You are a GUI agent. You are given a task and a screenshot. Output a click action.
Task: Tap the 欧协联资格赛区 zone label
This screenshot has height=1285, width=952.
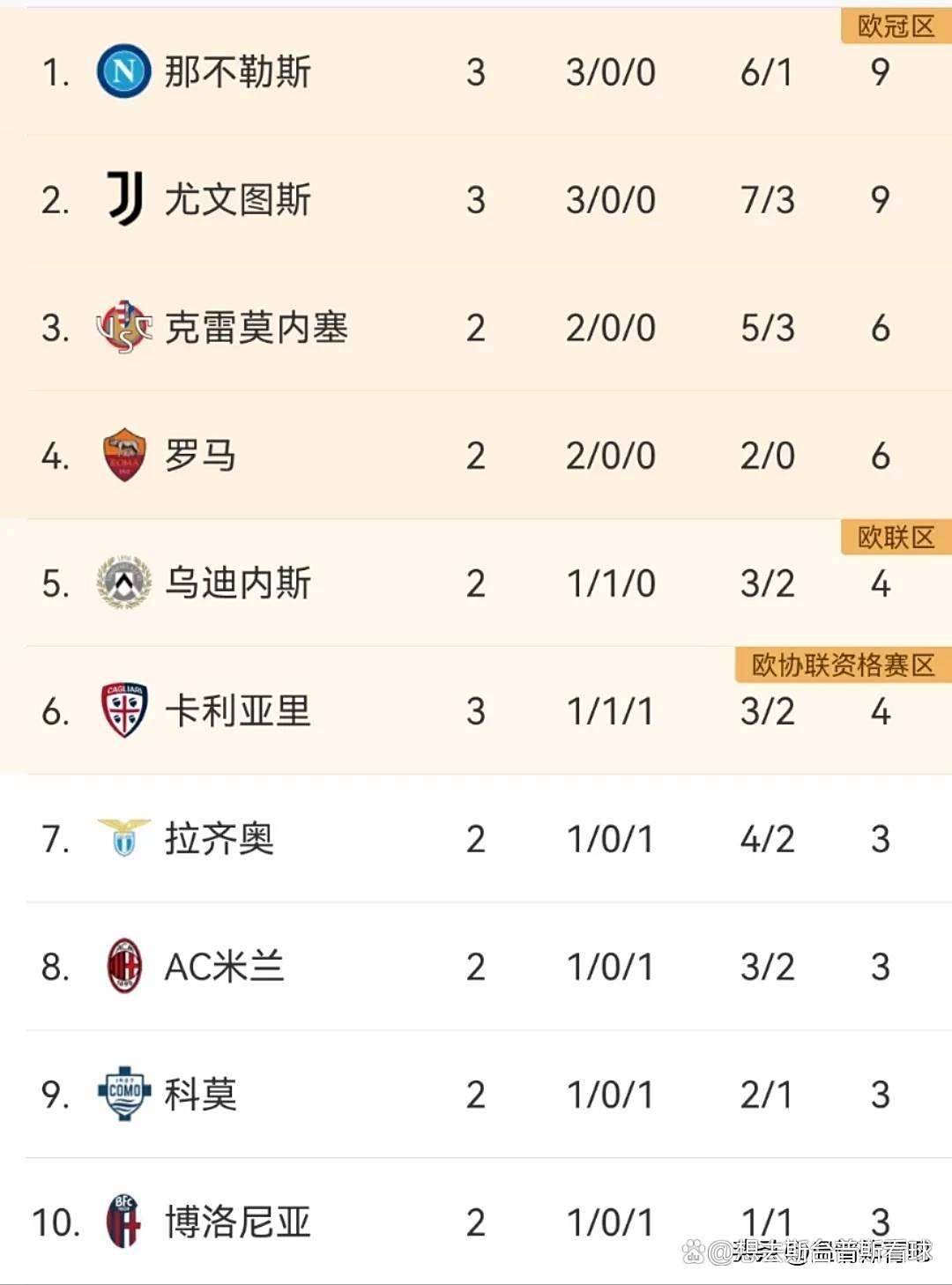[843, 665]
